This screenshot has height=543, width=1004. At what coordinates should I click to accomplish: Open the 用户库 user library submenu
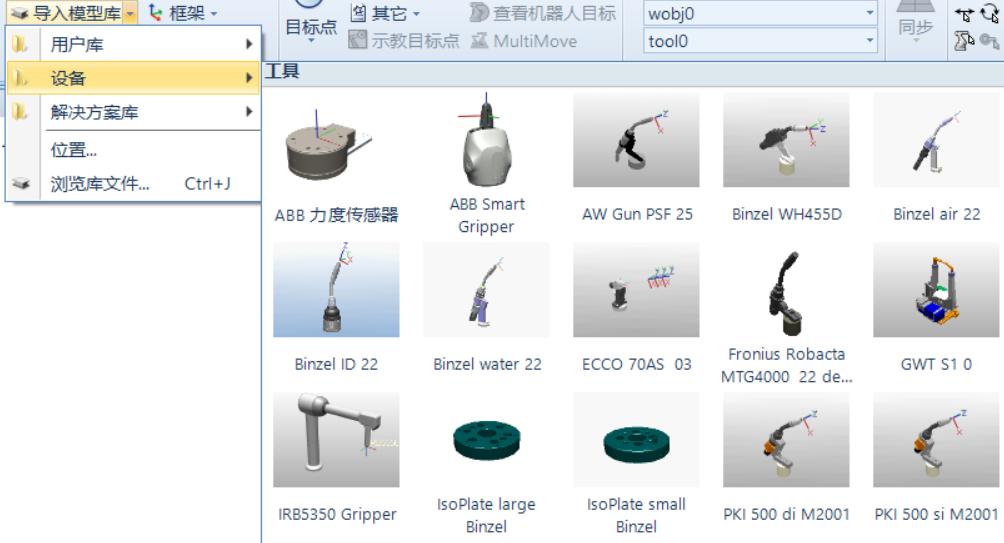pyautogui.click(x=133, y=44)
